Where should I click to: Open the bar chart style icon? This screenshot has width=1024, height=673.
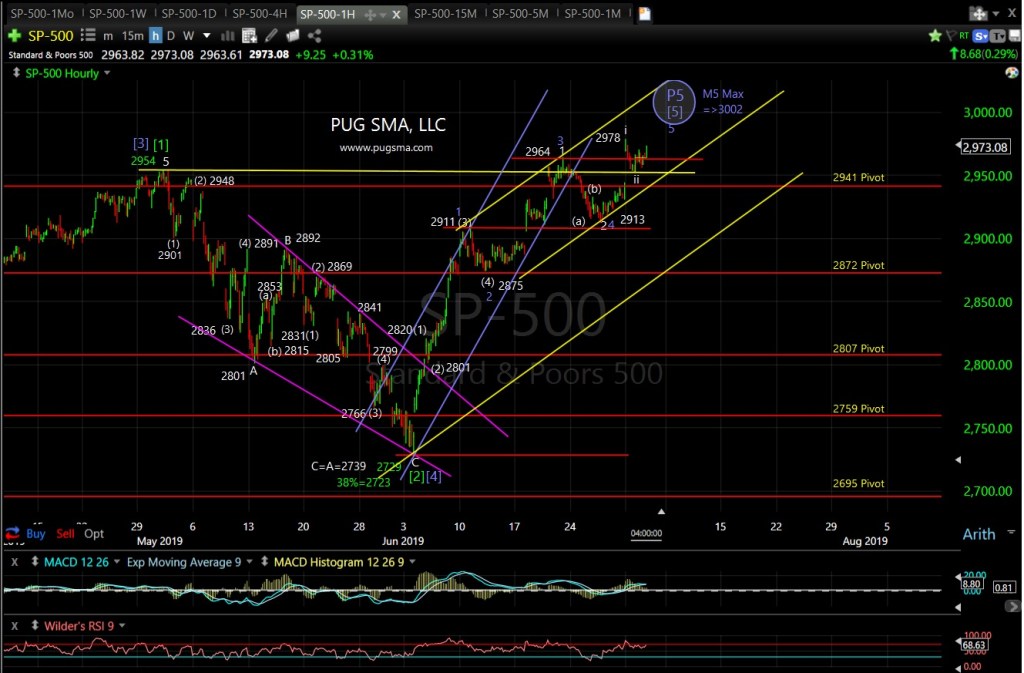click(x=227, y=36)
